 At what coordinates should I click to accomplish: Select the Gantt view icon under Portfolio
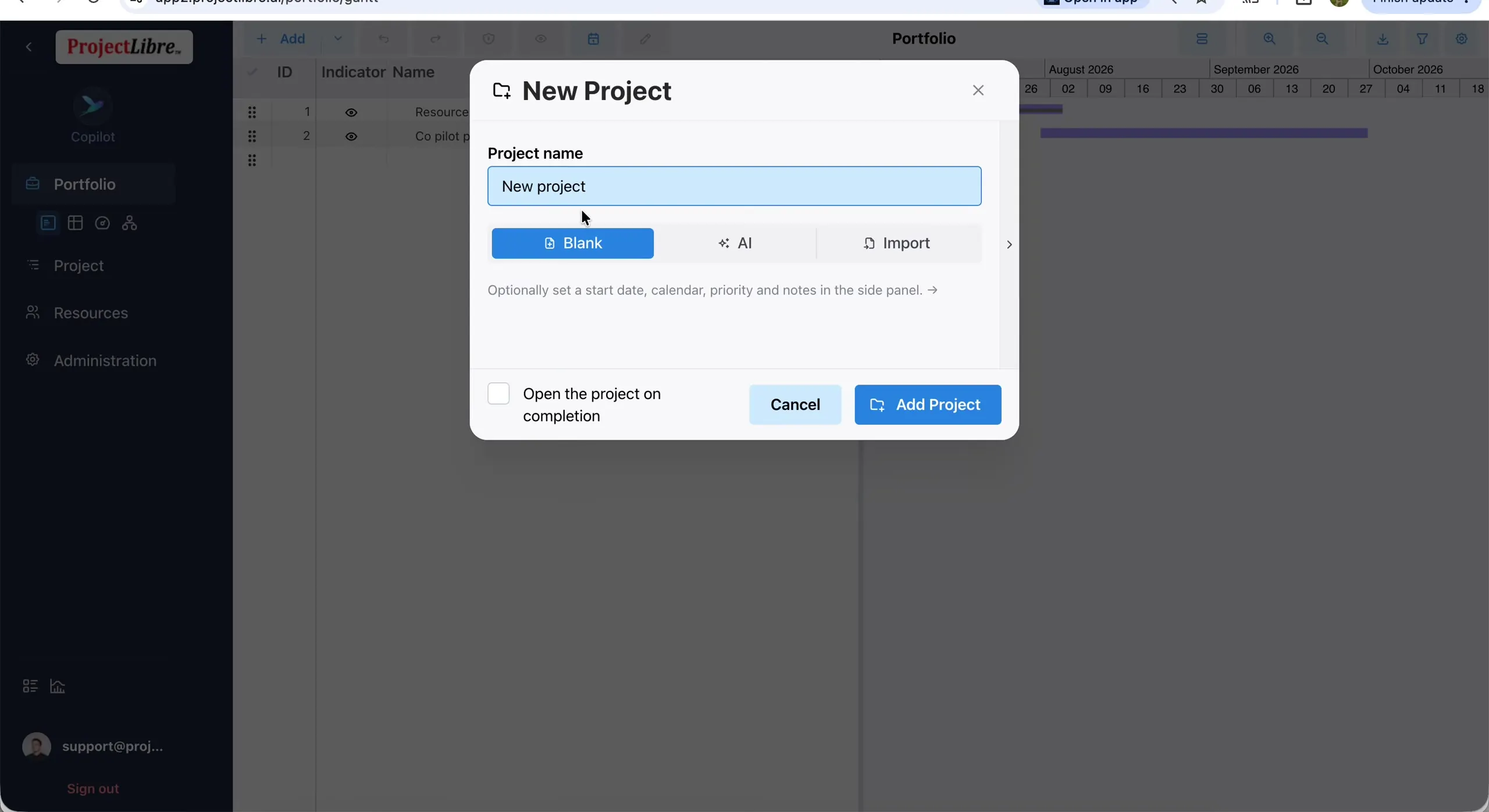pyautogui.click(x=48, y=223)
